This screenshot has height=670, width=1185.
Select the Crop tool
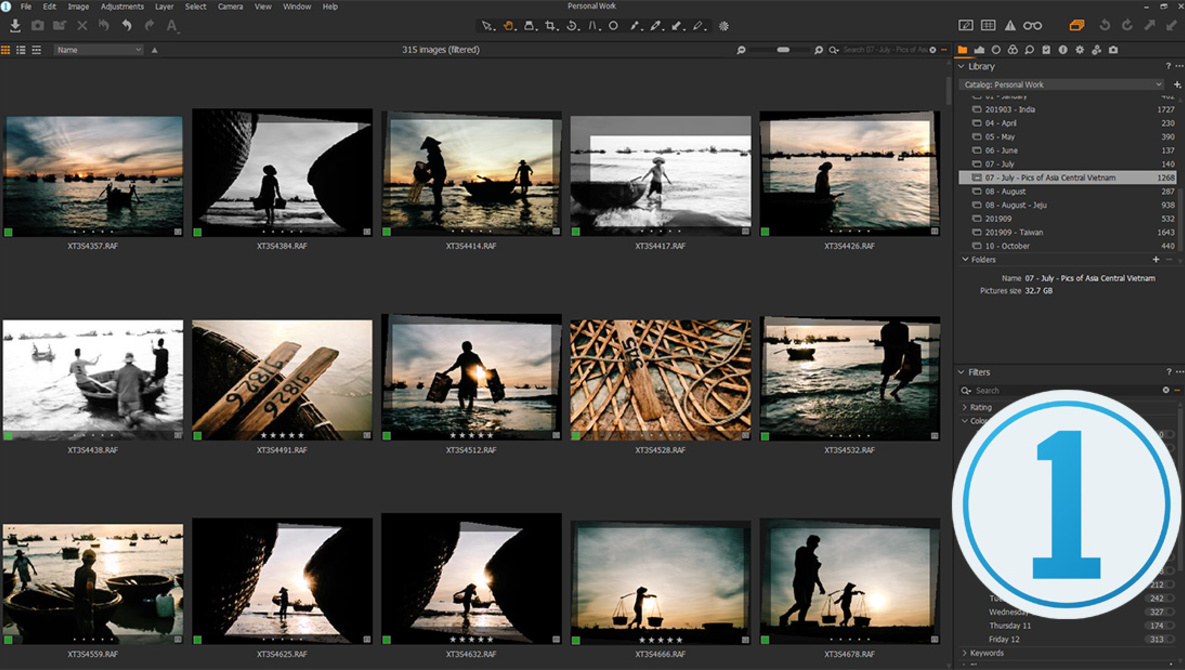tap(550, 26)
